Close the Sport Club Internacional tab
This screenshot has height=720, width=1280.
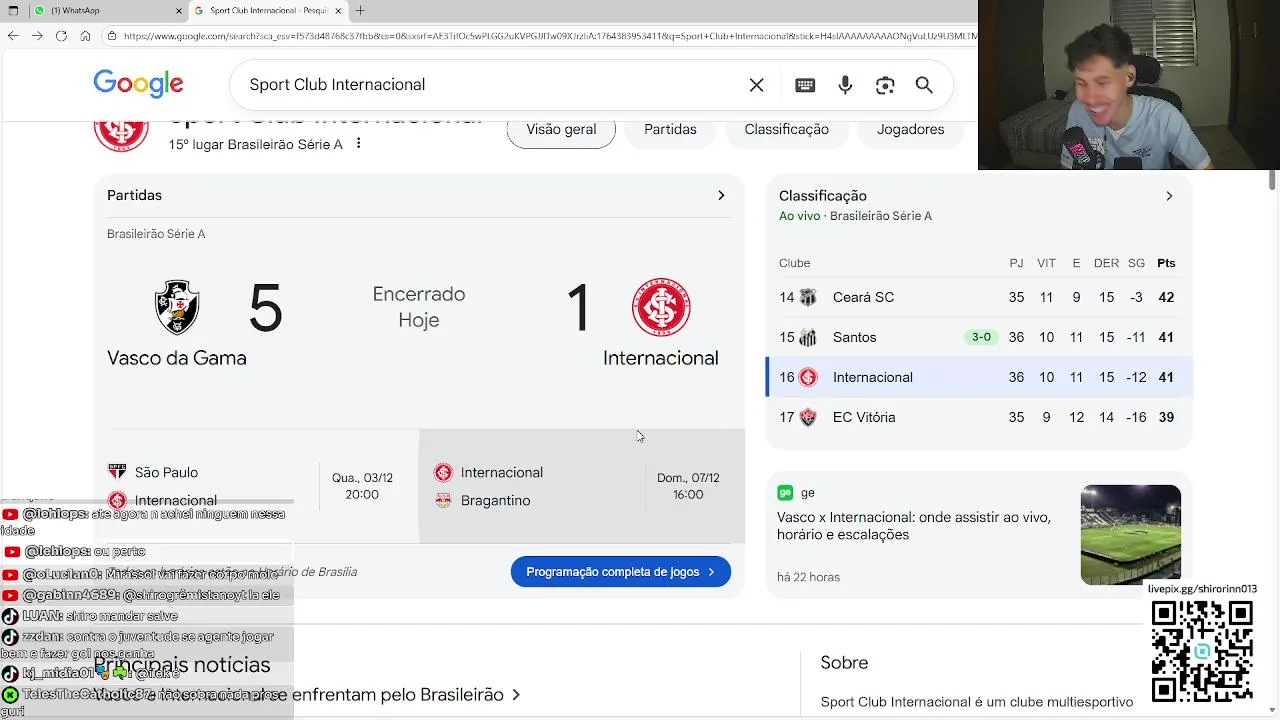click(x=338, y=11)
